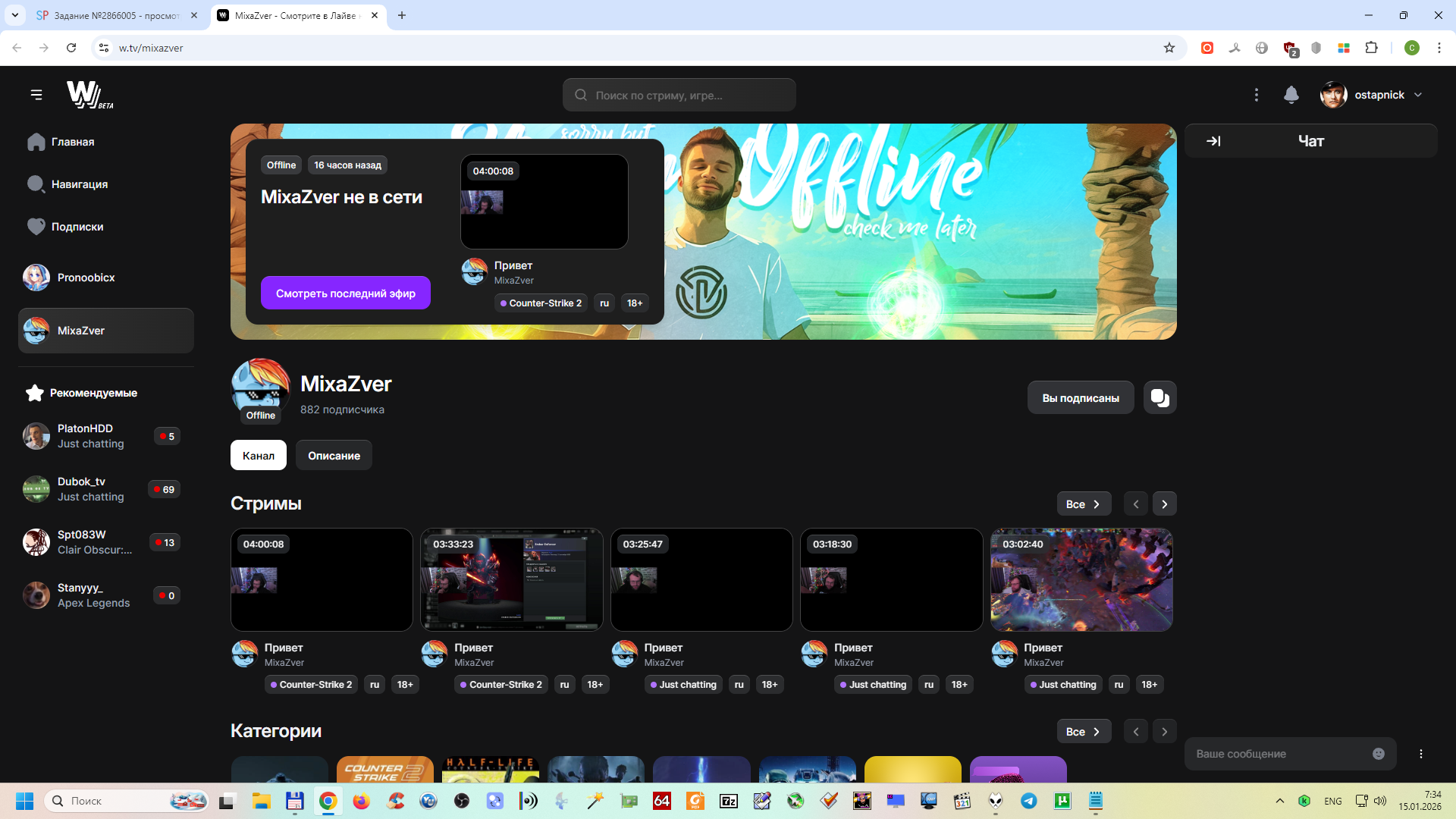Show hidden system tray icons
The width and height of the screenshot is (1456, 819).
click(x=1279, y=801)
